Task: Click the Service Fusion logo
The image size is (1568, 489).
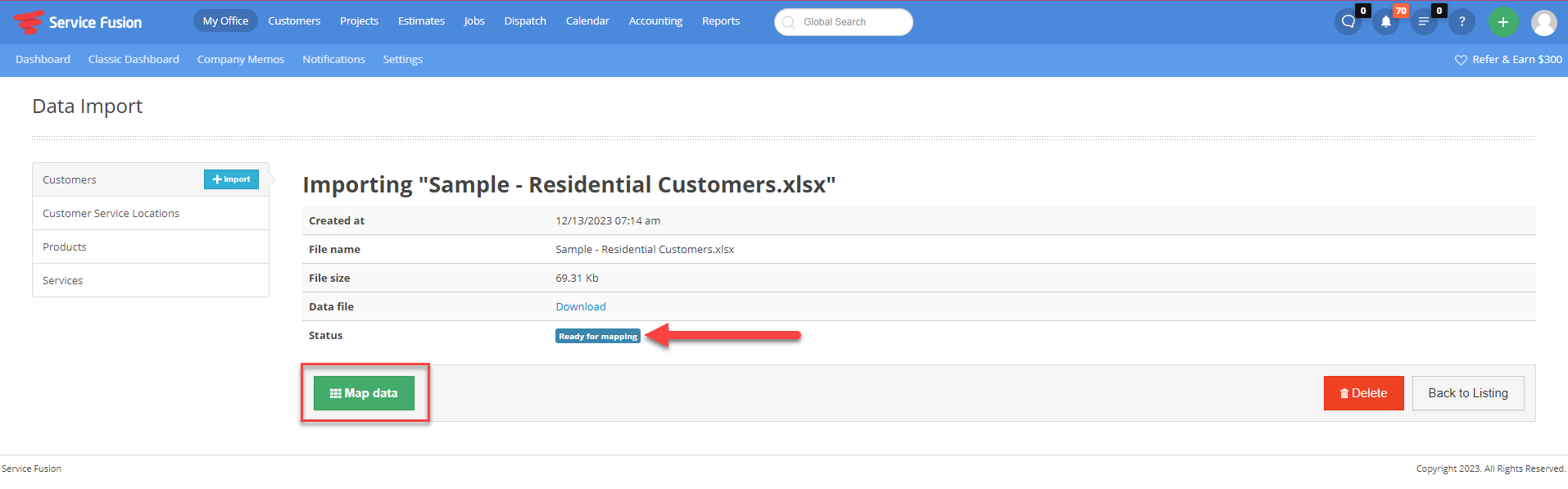Action: coord(78,22)
